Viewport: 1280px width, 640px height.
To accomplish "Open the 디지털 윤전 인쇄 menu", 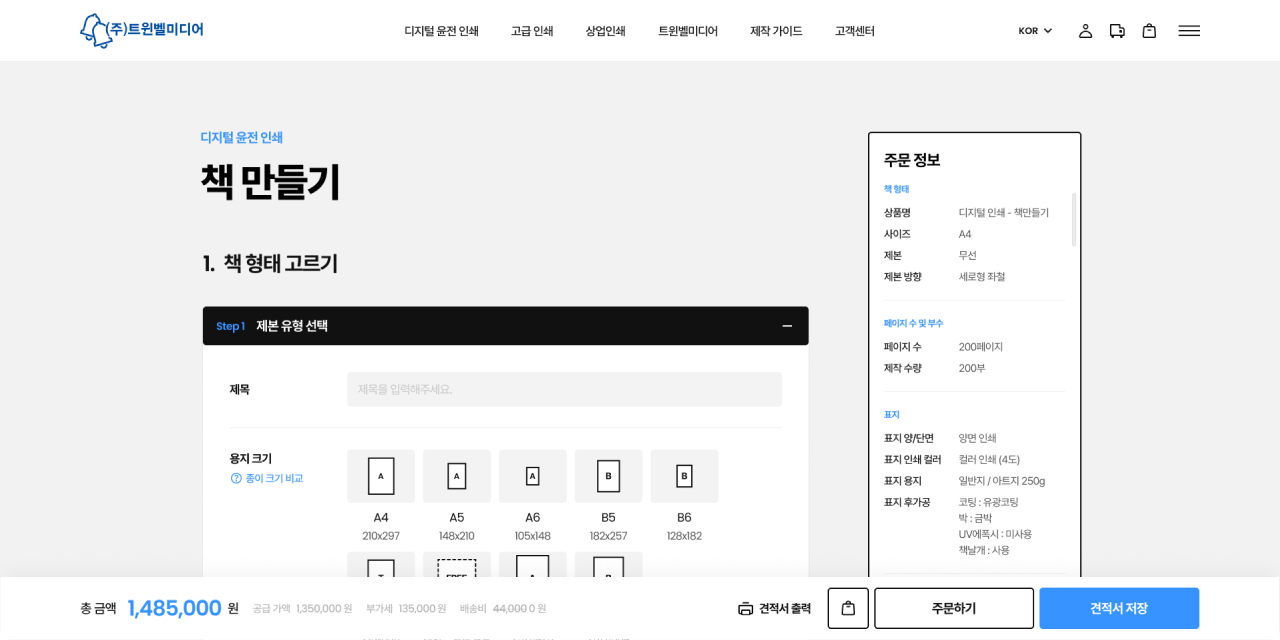I will (x=441, y=31).
